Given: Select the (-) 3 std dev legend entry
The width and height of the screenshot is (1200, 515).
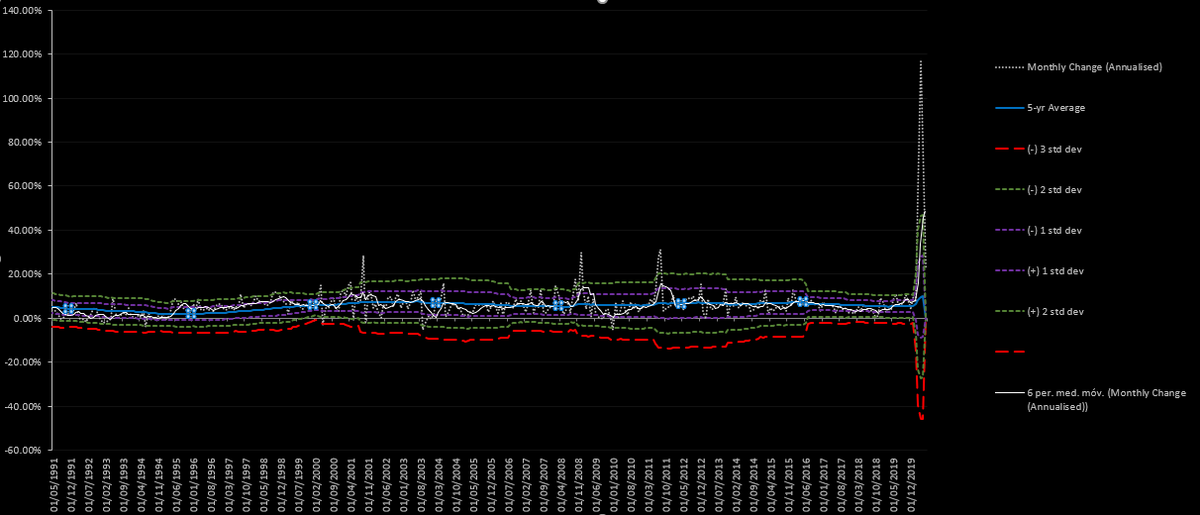Looking at the screenshot, I should 1040,149.
